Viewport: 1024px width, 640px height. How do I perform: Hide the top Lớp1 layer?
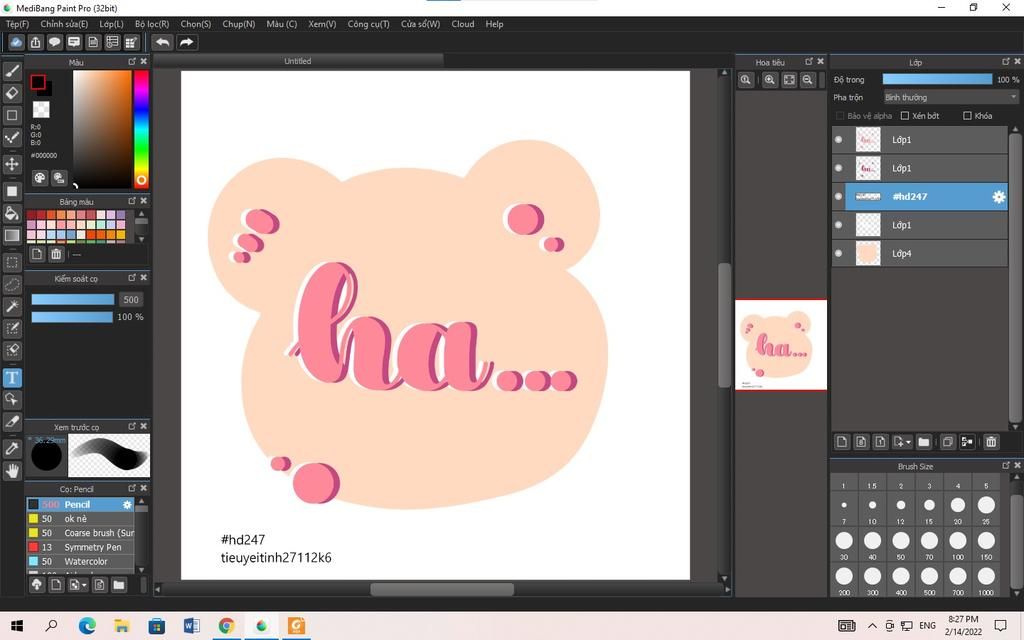pos(839,140)
